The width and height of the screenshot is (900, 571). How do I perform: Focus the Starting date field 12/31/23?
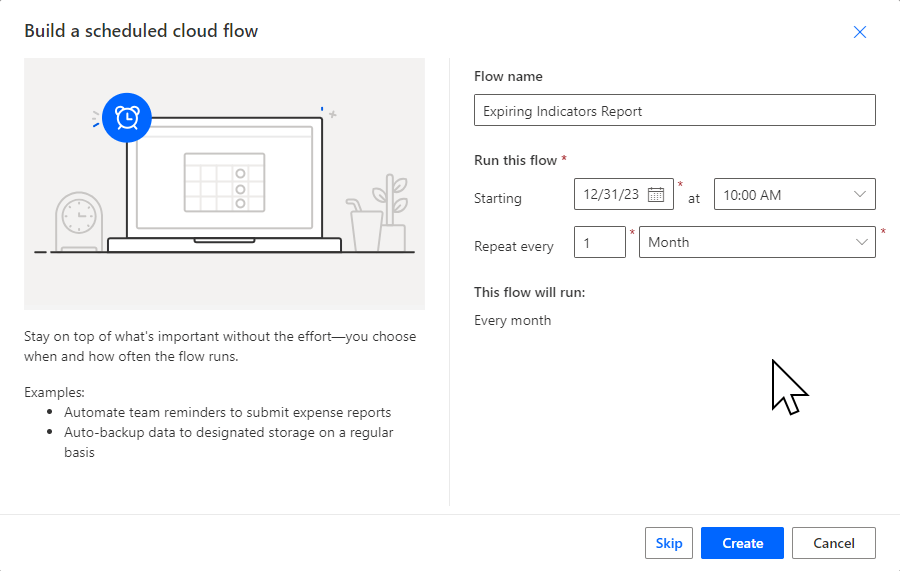point(610,195)
